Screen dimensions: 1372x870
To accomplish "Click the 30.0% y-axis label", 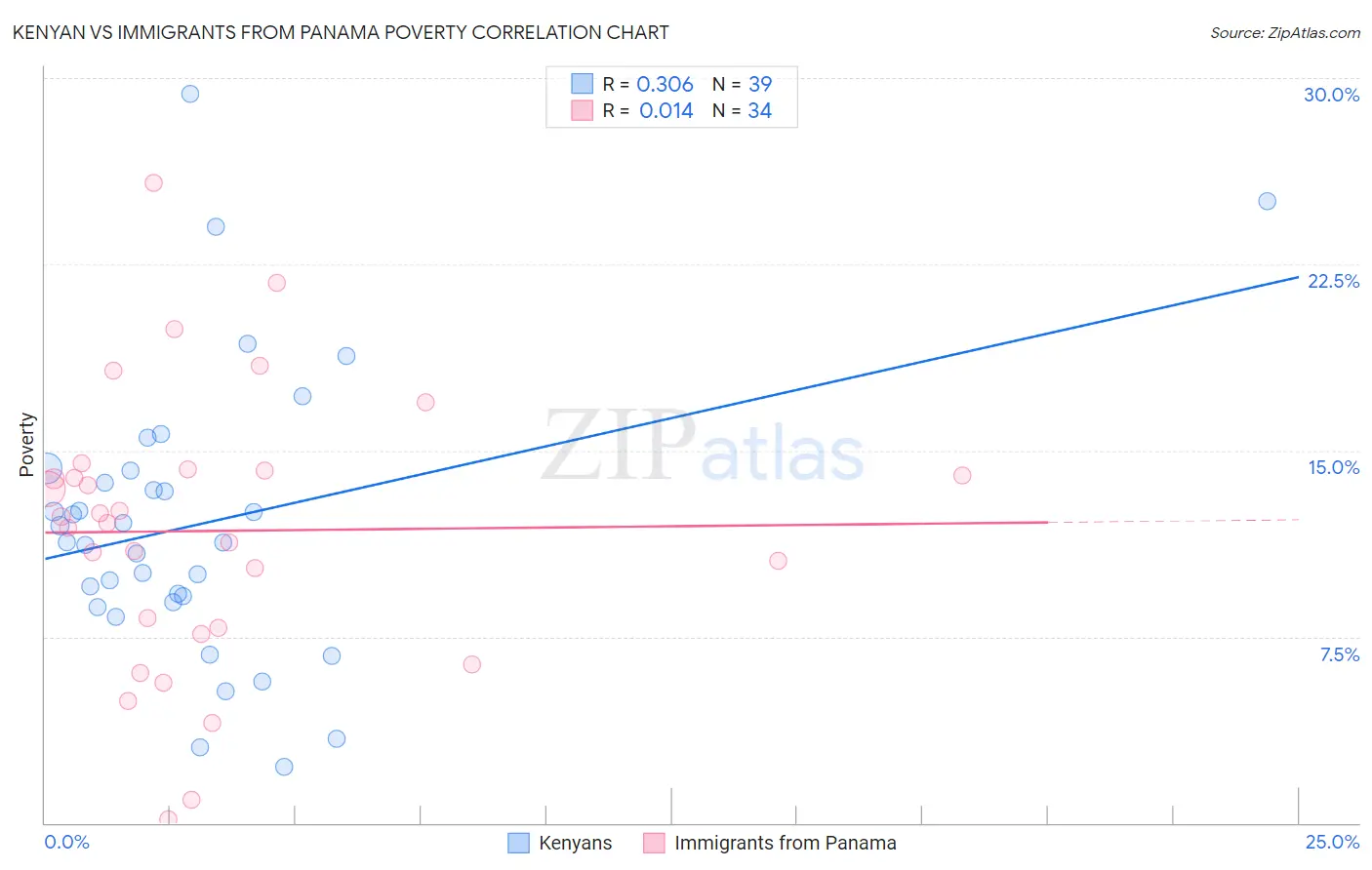I will point(1331,95).
